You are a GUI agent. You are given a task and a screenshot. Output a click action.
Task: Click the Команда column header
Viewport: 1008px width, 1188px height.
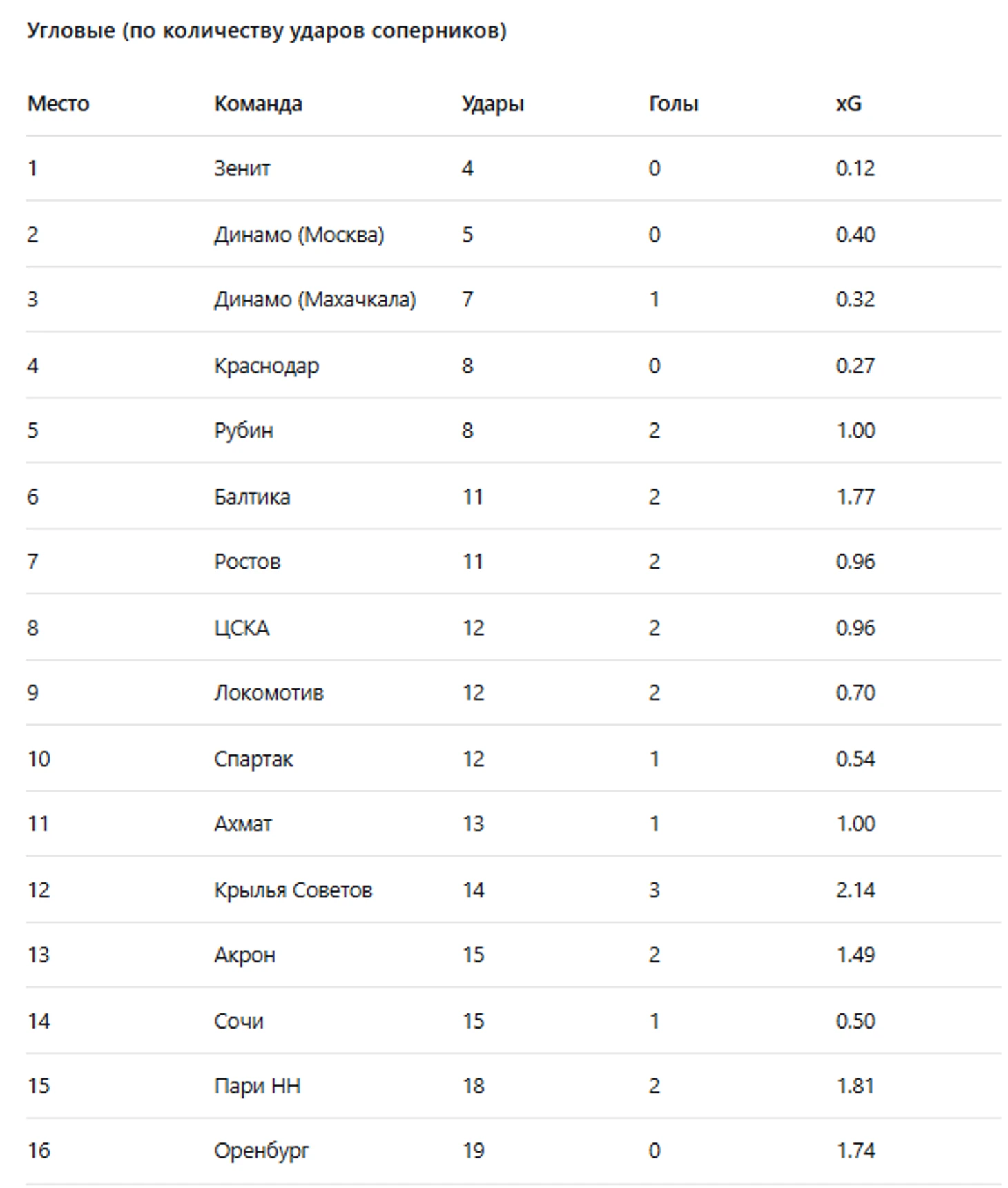point(258,104)
